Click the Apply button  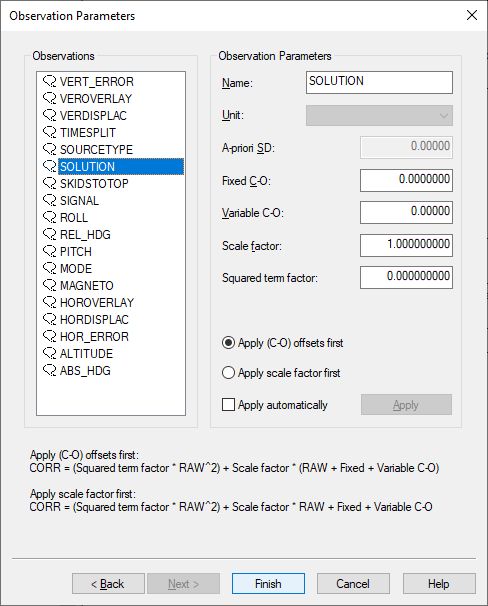[x=406, y=405]
